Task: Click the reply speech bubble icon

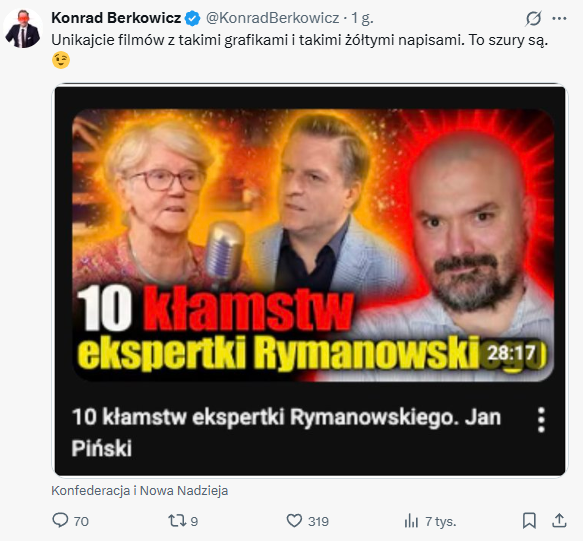Action: click(60, 520)
